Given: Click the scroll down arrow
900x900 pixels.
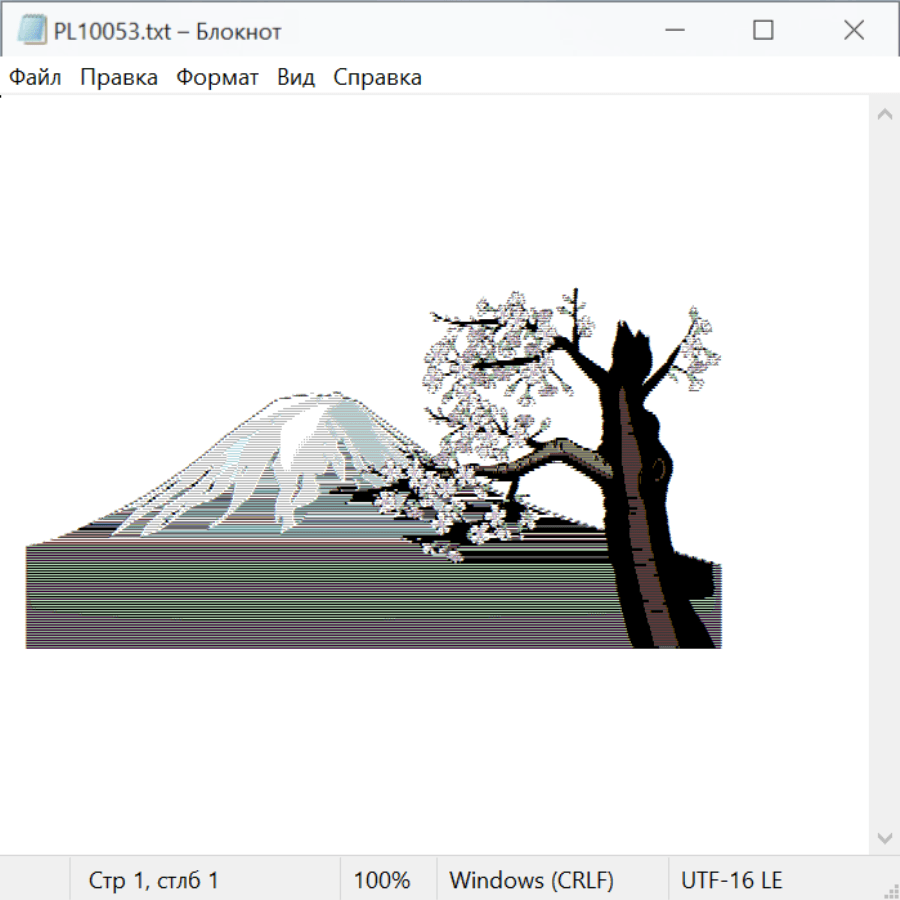Looking at the screenshot, I should pos(884,837).
